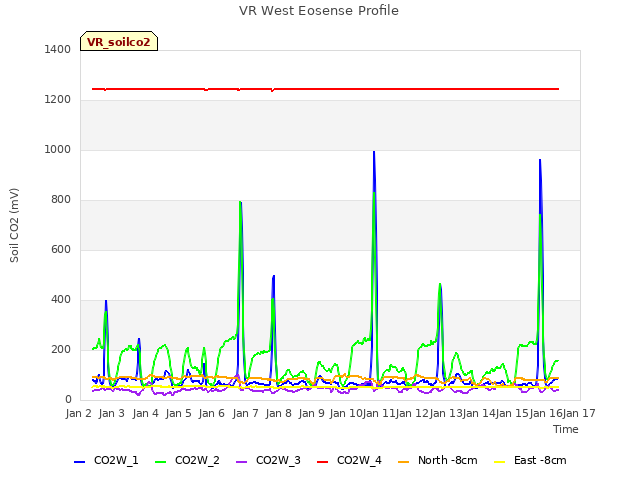Click the 200 y-axis value
The height and width of the screenshot is (480, 640).
click(61, 350)
